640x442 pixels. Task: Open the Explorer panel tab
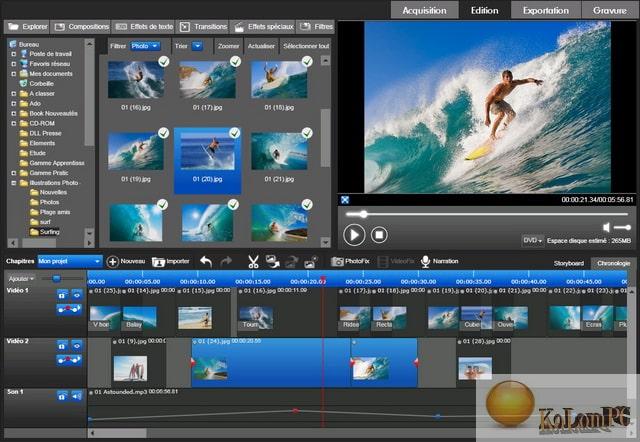click(x=27, y=27)
